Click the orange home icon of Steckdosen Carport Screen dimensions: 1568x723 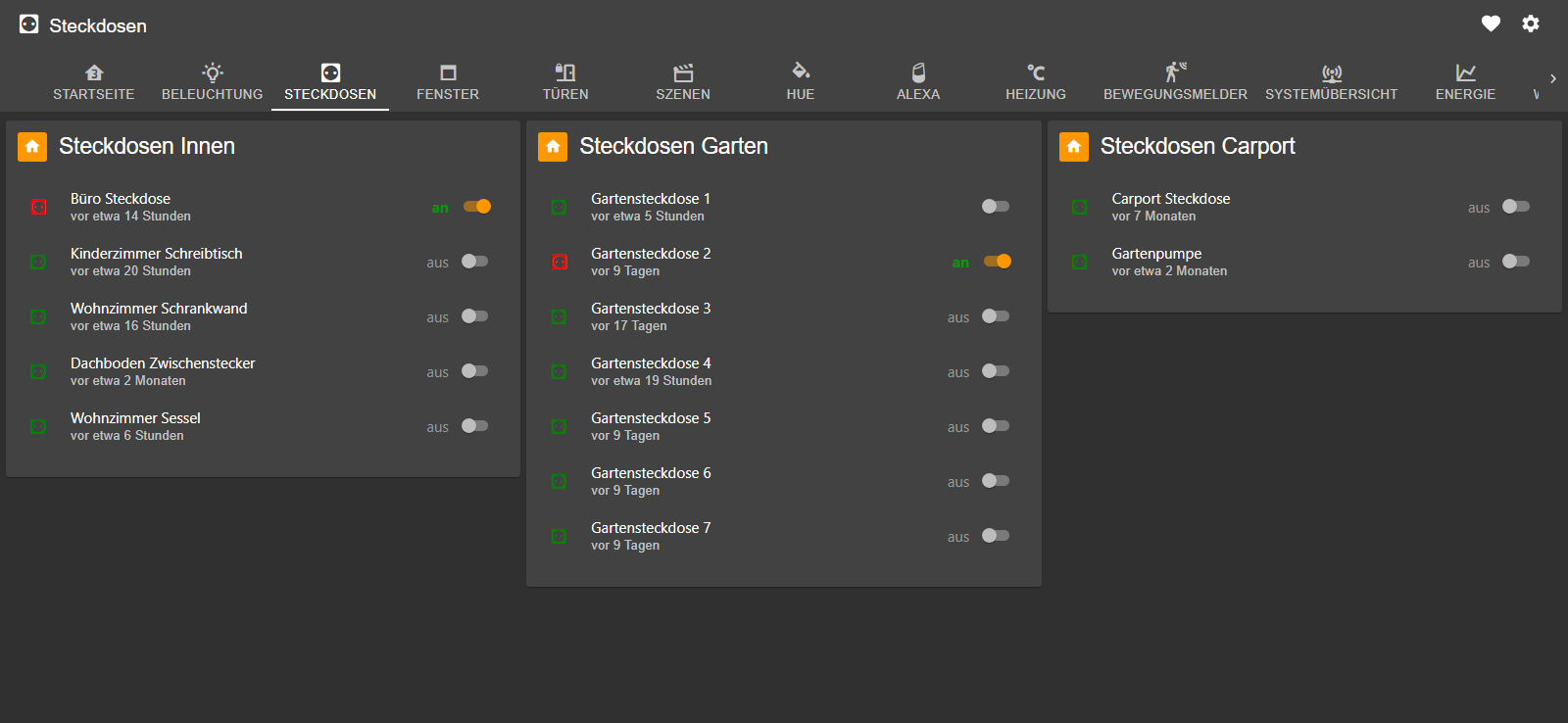tap(1074, 147)
